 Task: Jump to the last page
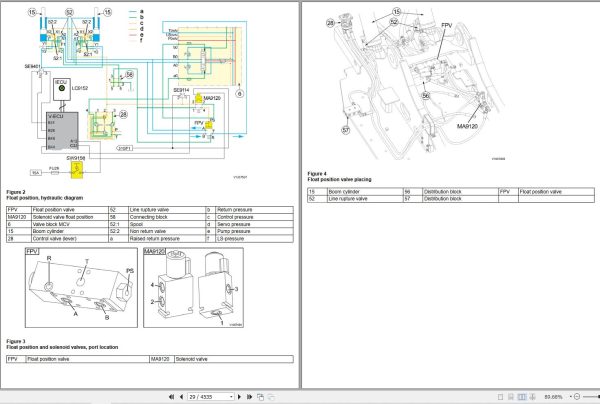(249, 397)
